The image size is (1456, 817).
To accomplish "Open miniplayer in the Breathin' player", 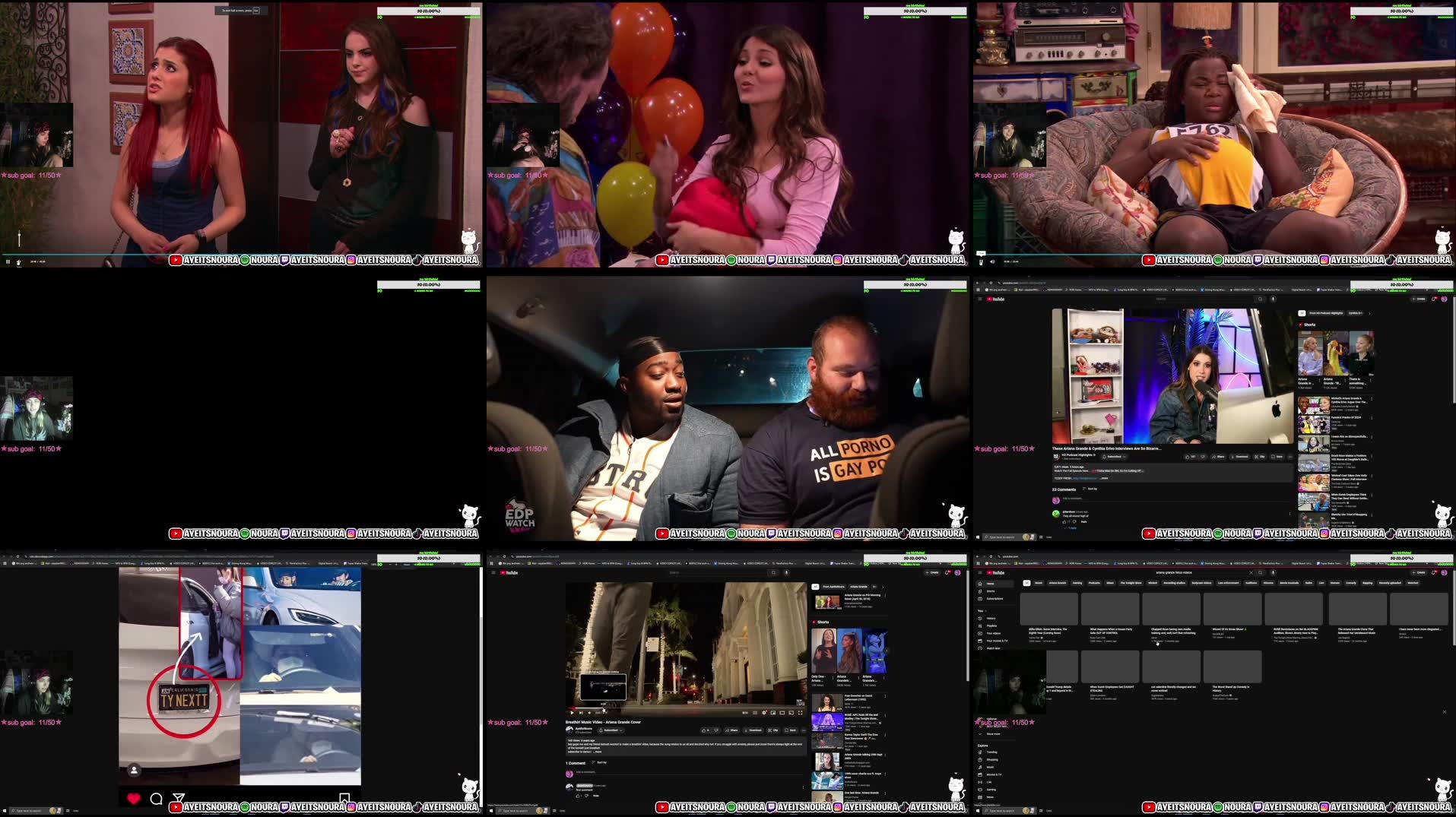I will (773, 713).
